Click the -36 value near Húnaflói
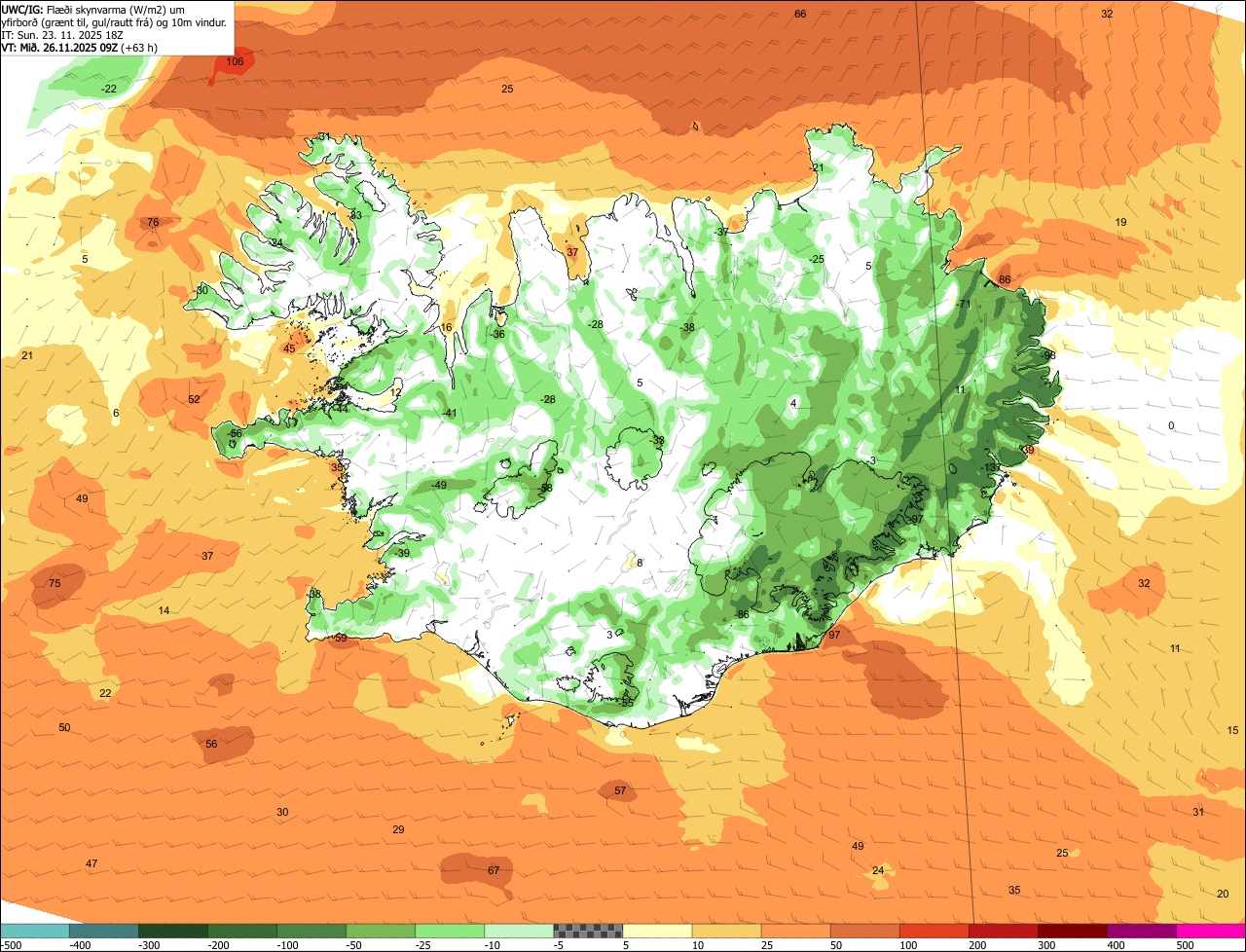 [498, 334]
